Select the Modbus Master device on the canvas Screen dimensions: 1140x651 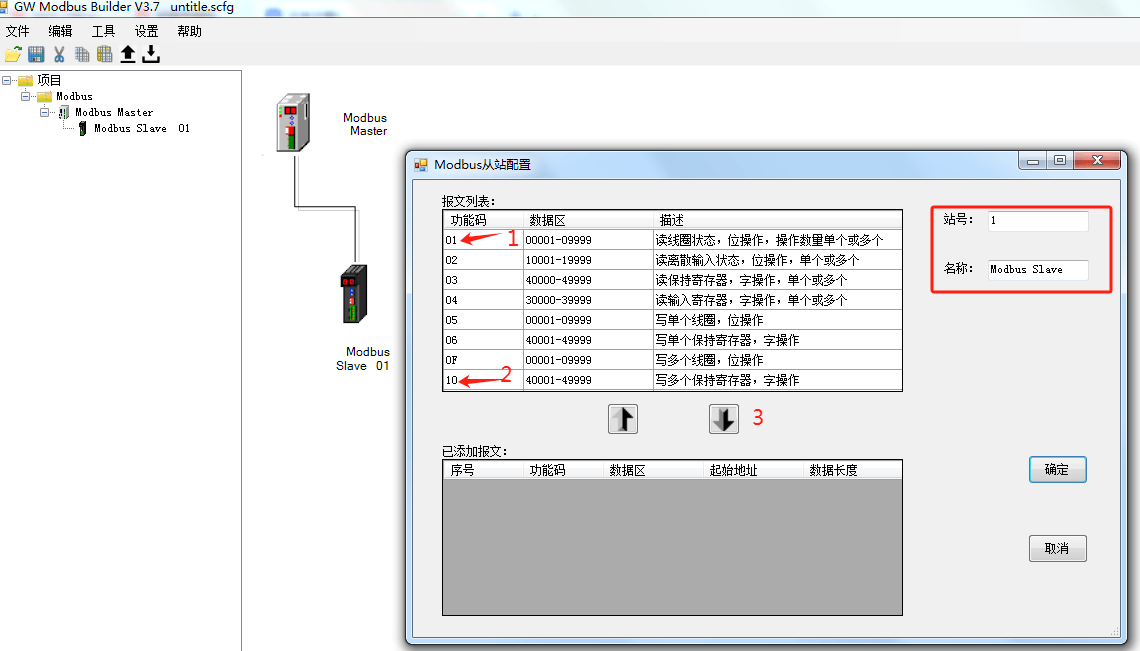pyautogui.click(x=294, y=122)
